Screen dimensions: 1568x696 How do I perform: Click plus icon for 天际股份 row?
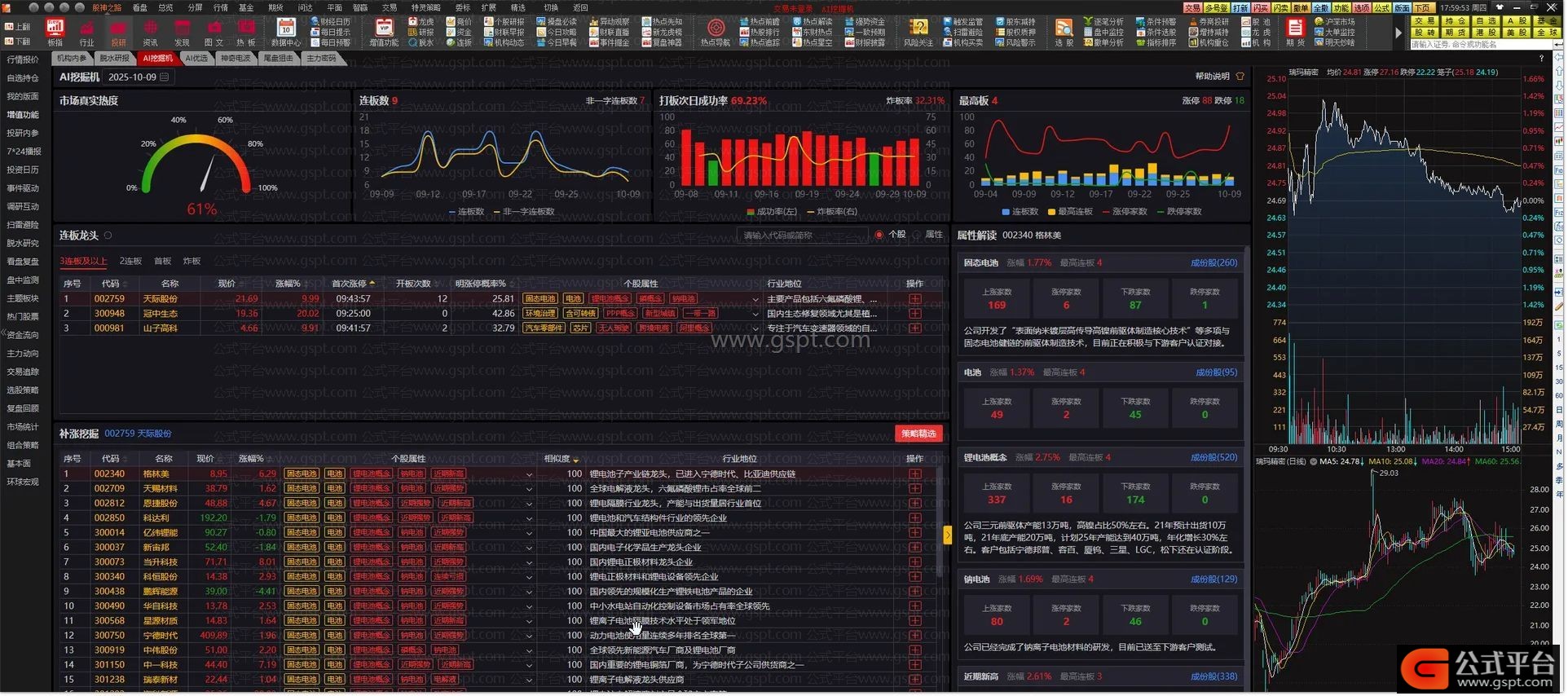point(914,299)
